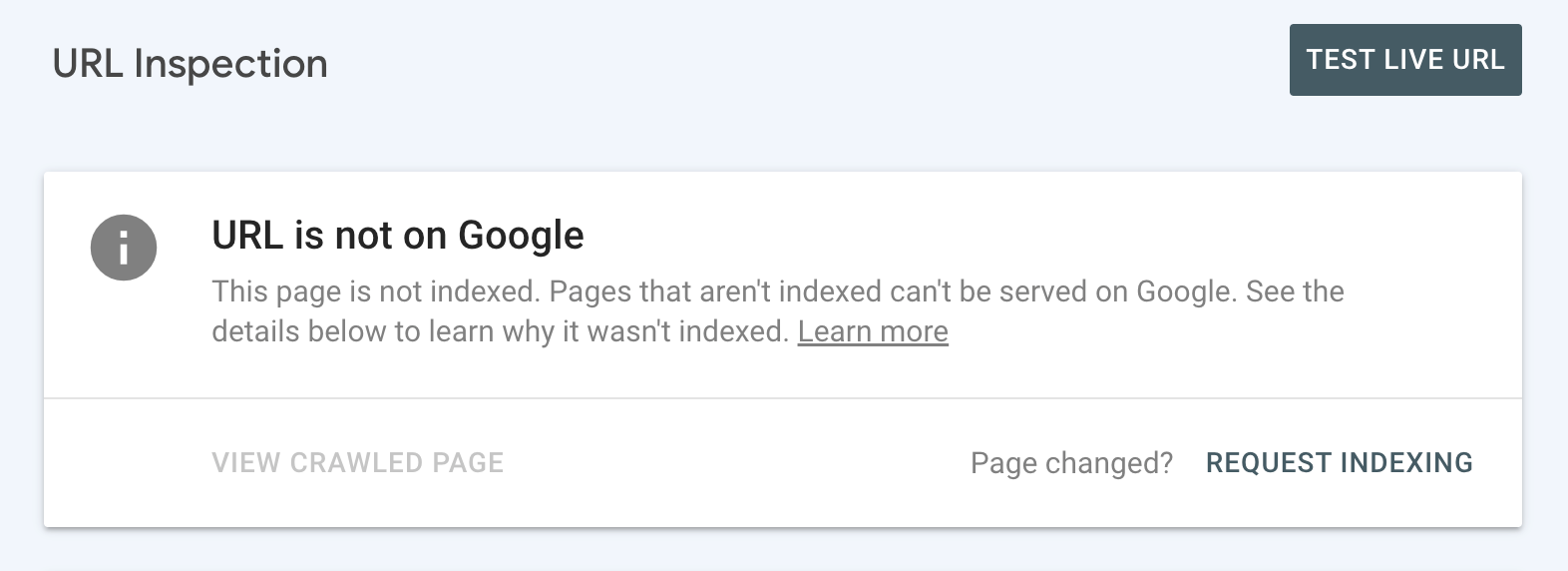The width and height of the screenshot is (1568, 571).
Task: Click the TEST LIVE URL button
Action: pos(1404,60)
